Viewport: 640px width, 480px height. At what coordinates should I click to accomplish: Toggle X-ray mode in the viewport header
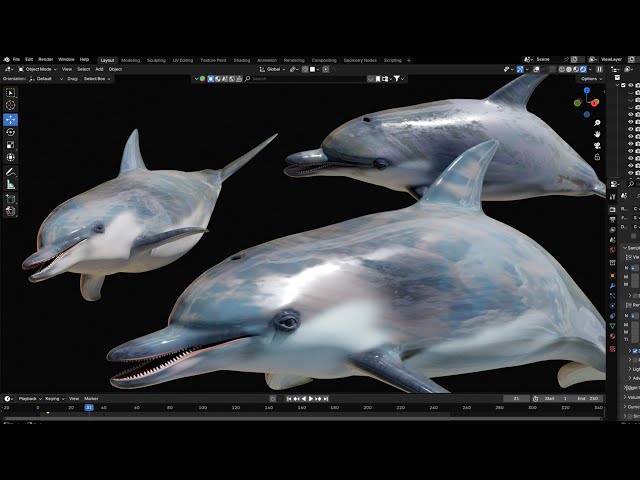click(x=552, y=69)
